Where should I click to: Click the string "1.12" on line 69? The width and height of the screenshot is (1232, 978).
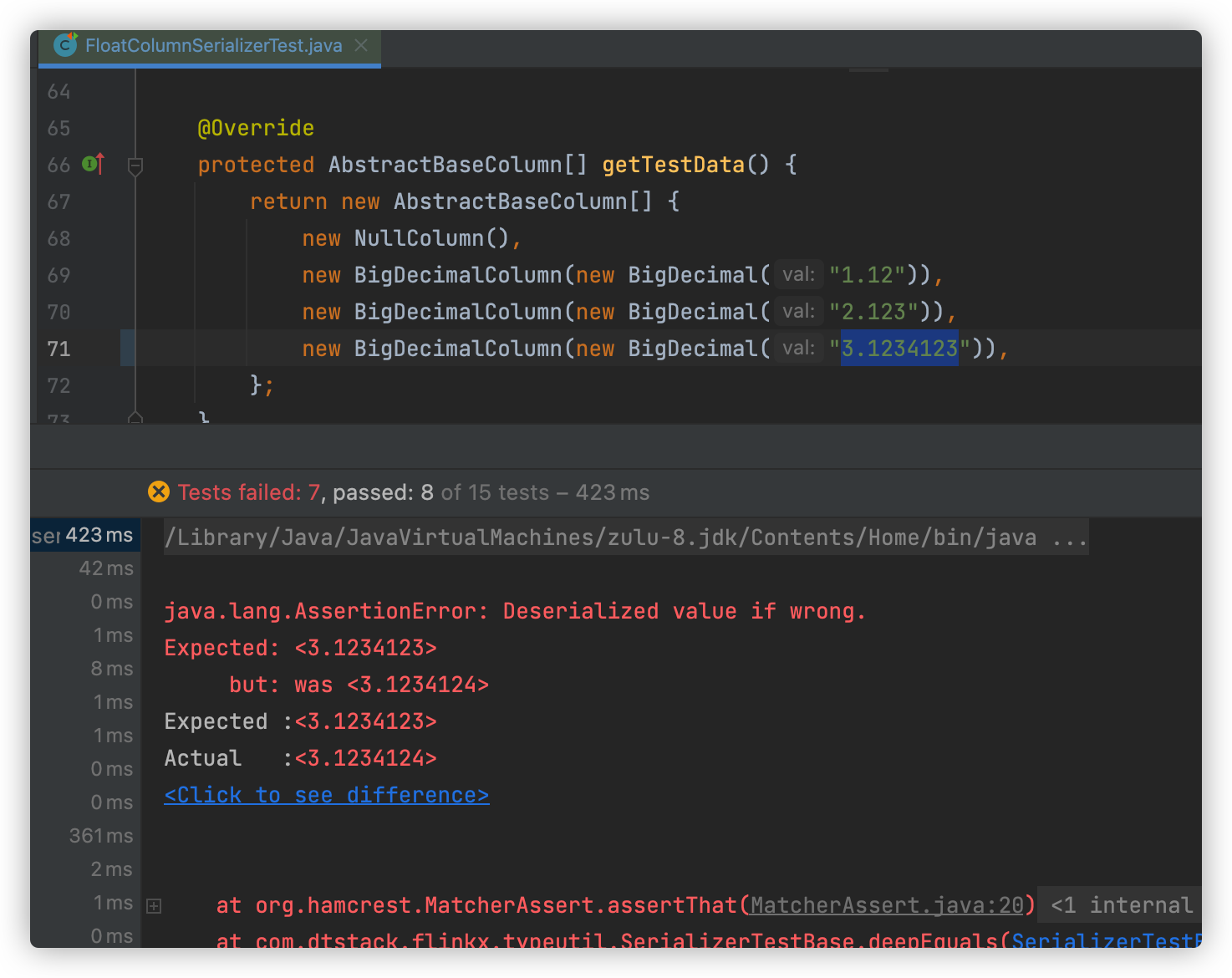click(868, 275)
